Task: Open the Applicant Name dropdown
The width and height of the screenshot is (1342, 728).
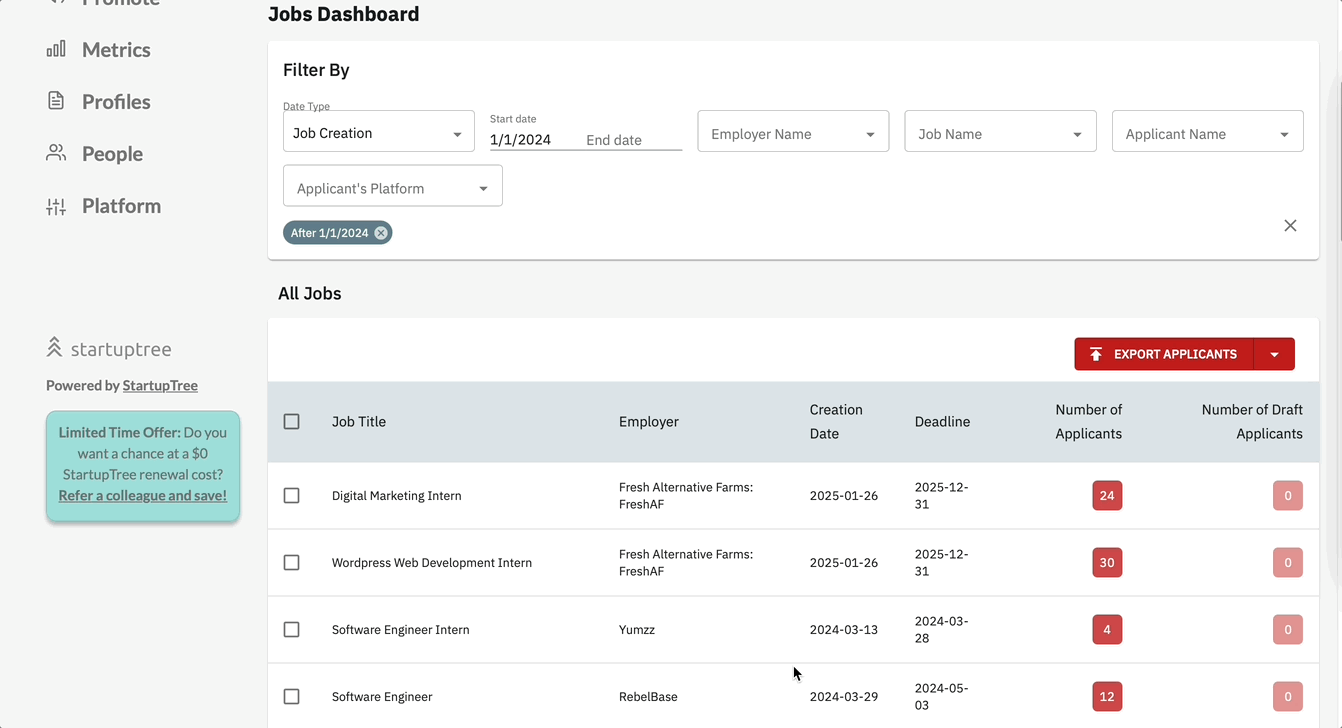Action: click(1207, 131)
